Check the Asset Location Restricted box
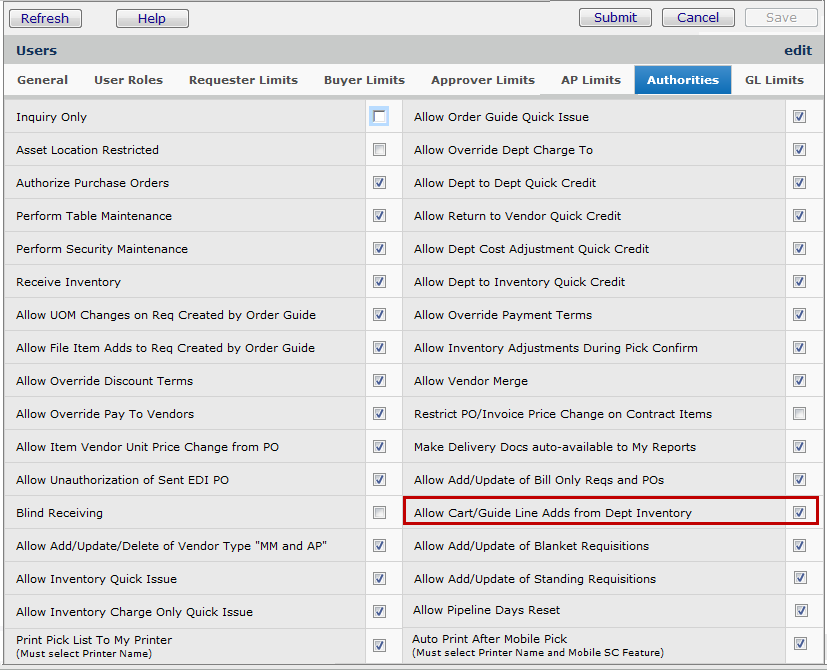This screenshot has width=827, height=670. pos(379,150)
